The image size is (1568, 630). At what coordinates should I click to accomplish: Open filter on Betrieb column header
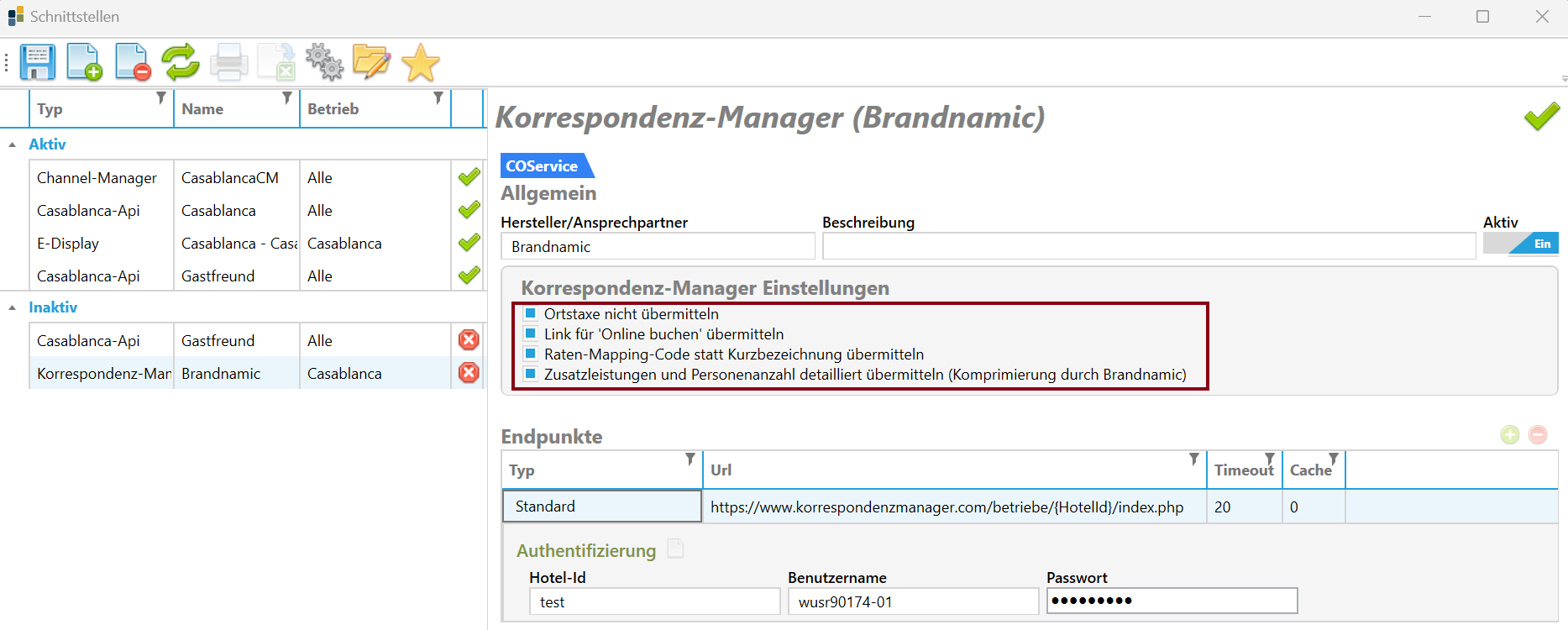pos(438,98)
